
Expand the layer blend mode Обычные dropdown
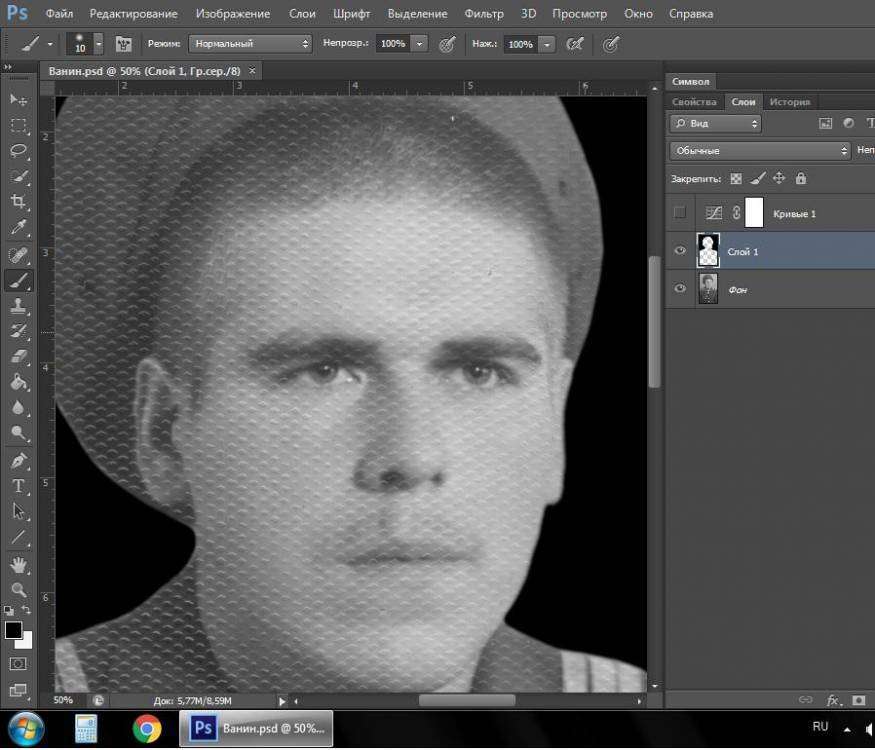click(760, 150)
